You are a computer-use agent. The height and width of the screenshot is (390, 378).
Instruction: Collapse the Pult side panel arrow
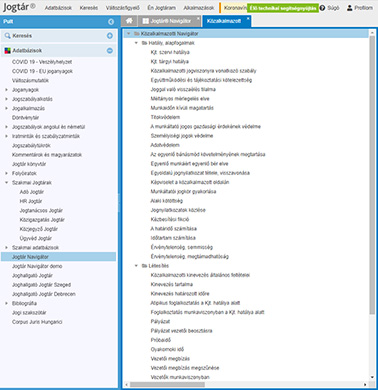(111, 22)
